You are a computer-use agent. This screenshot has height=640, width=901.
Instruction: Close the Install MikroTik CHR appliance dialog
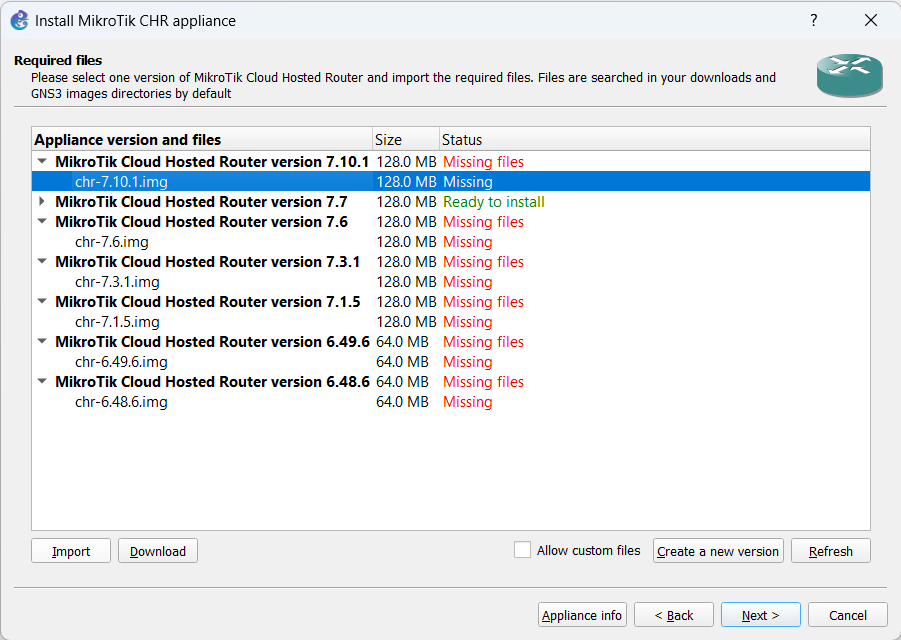click(x=871, y=21)
